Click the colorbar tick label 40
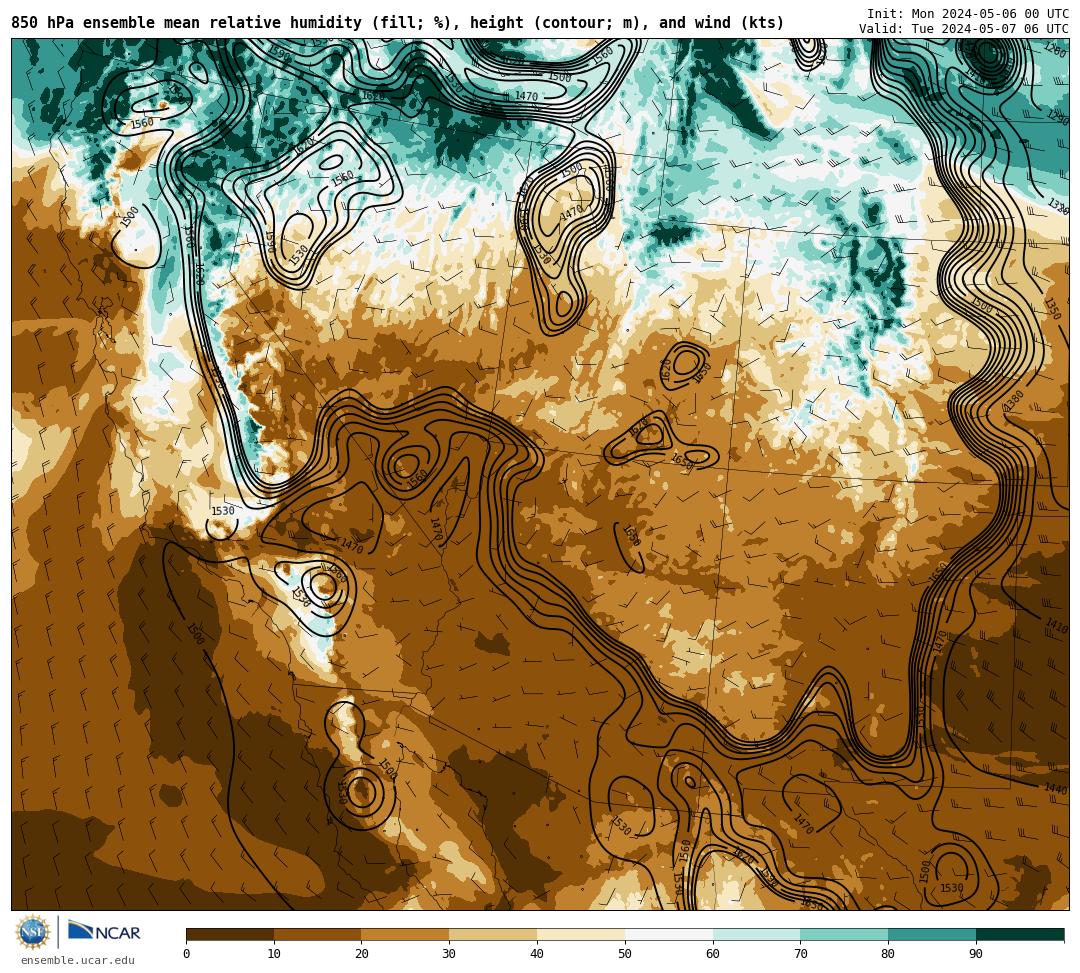The height and width of the screenshot is (973, 1080). [x=537, y=954]
